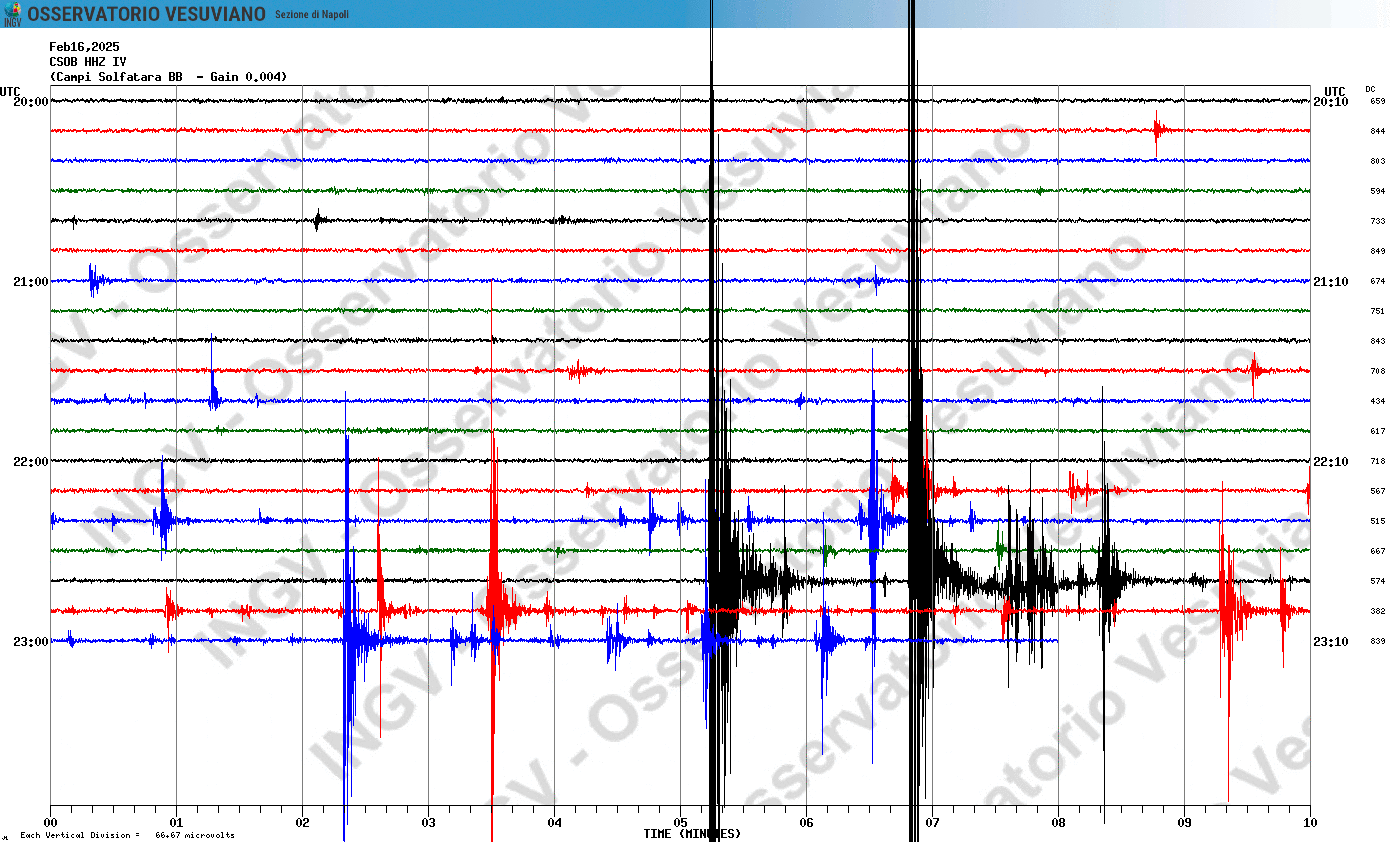Screen dimensions: 1390x849
Task: Click the 20:10 end time label
Action: pos(1330,101)
